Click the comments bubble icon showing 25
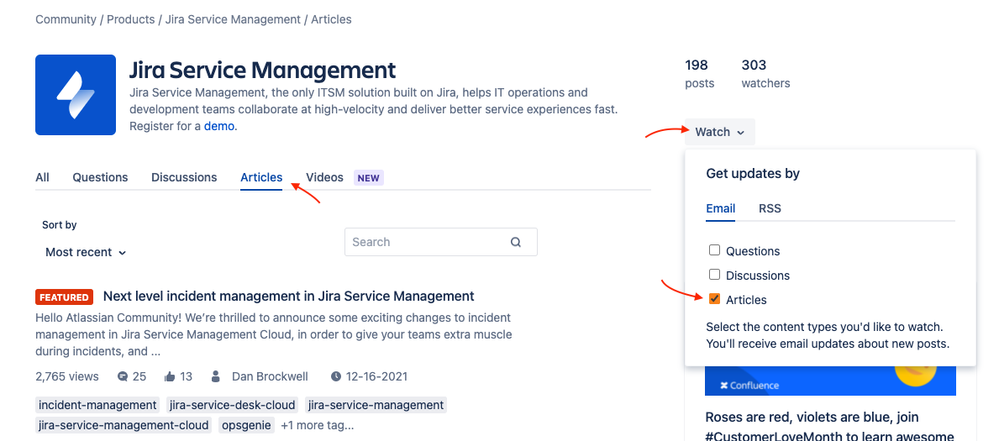The image size is (999, 441). pos(123,377)
